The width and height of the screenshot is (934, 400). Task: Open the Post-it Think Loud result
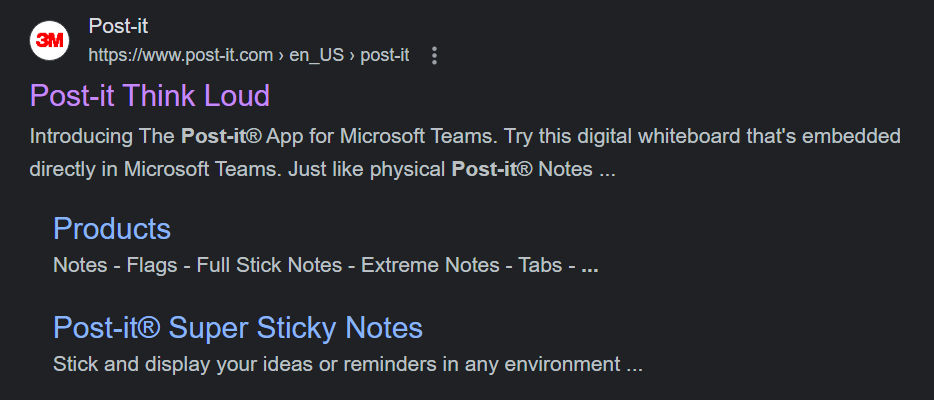point(150,96)
